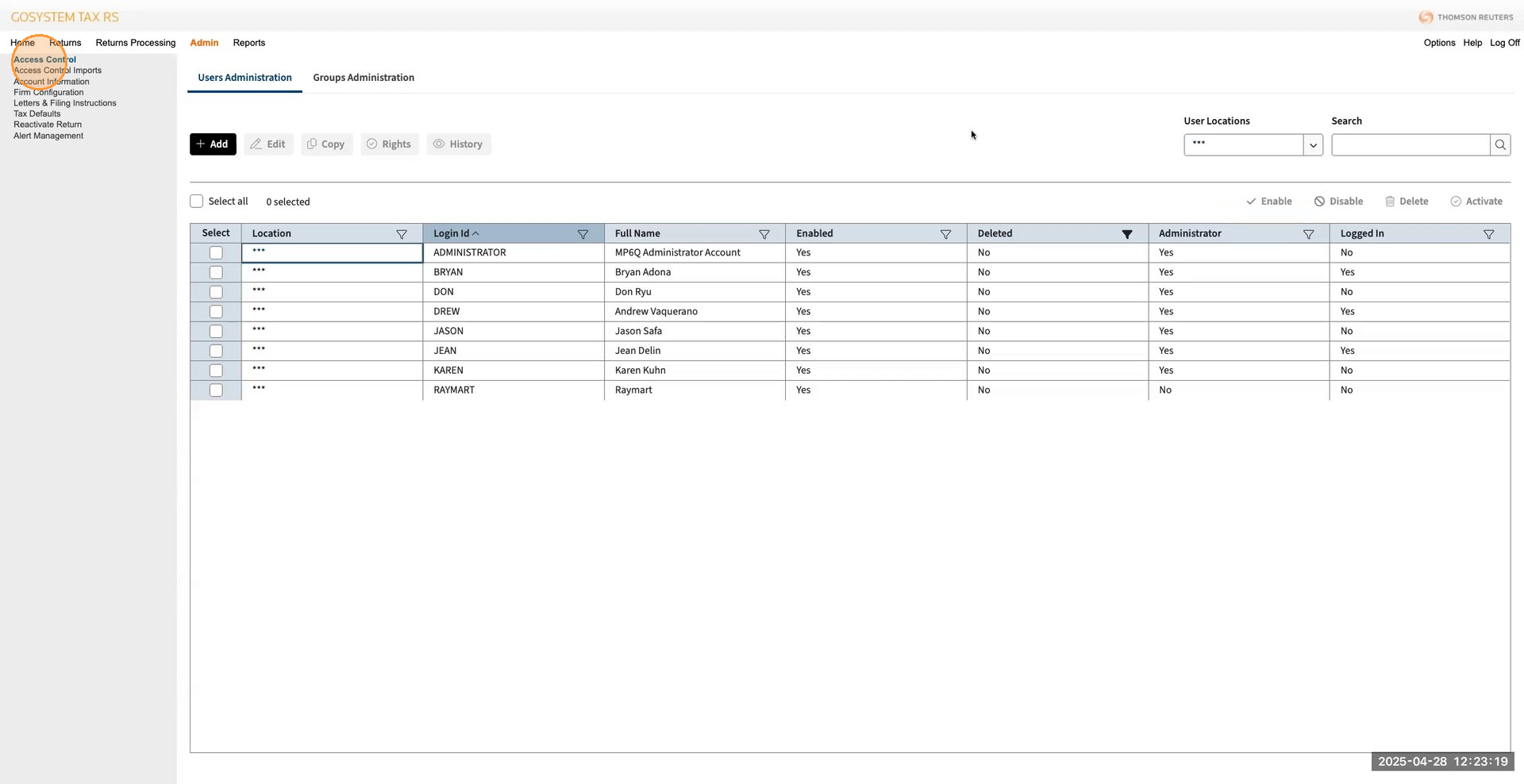Check the KAREN row checkbox
The height and width of the screenshot is (784, 1524).
(x=216, y=371)
